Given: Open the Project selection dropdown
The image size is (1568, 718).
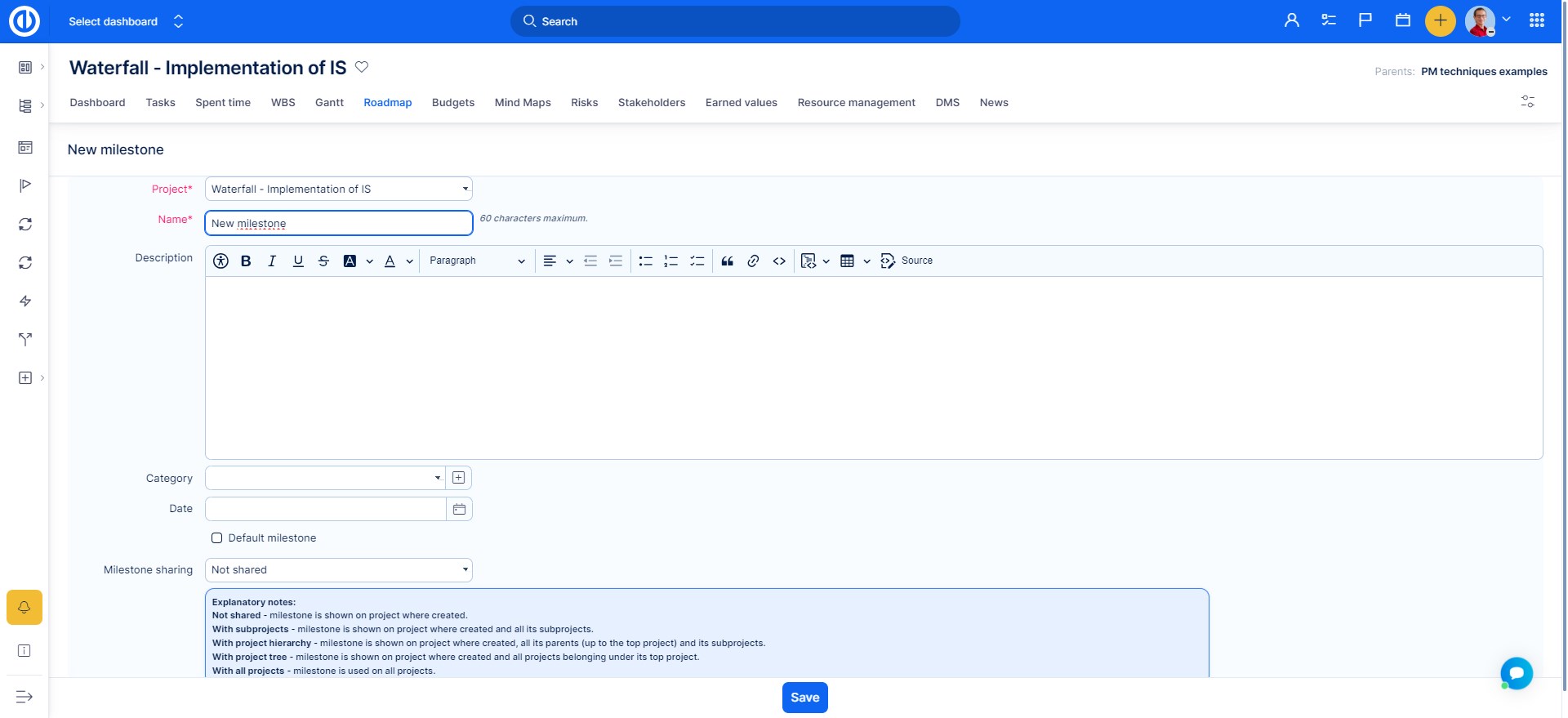Looking at the screenshot, I should (338, 190).
